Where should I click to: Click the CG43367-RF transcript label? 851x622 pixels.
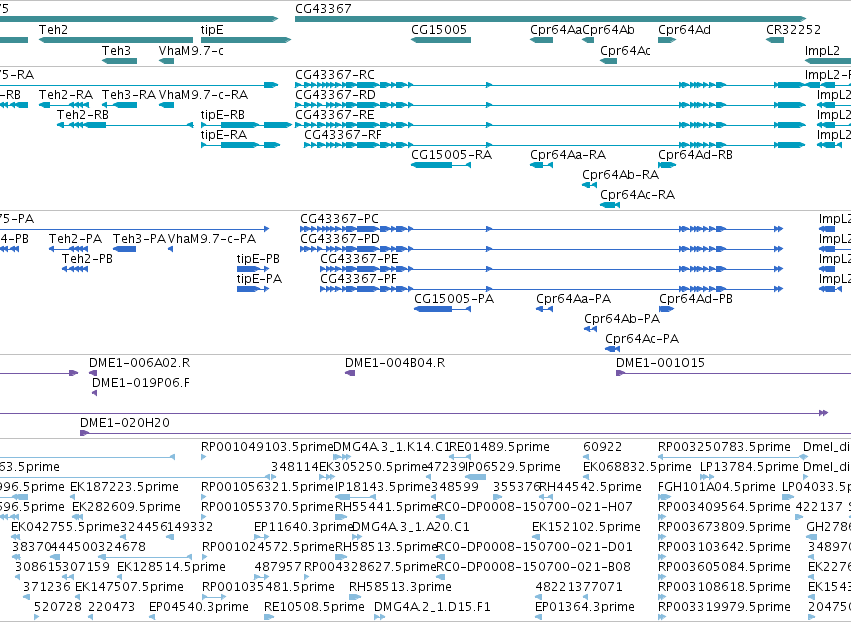click(x=343, y=135)
